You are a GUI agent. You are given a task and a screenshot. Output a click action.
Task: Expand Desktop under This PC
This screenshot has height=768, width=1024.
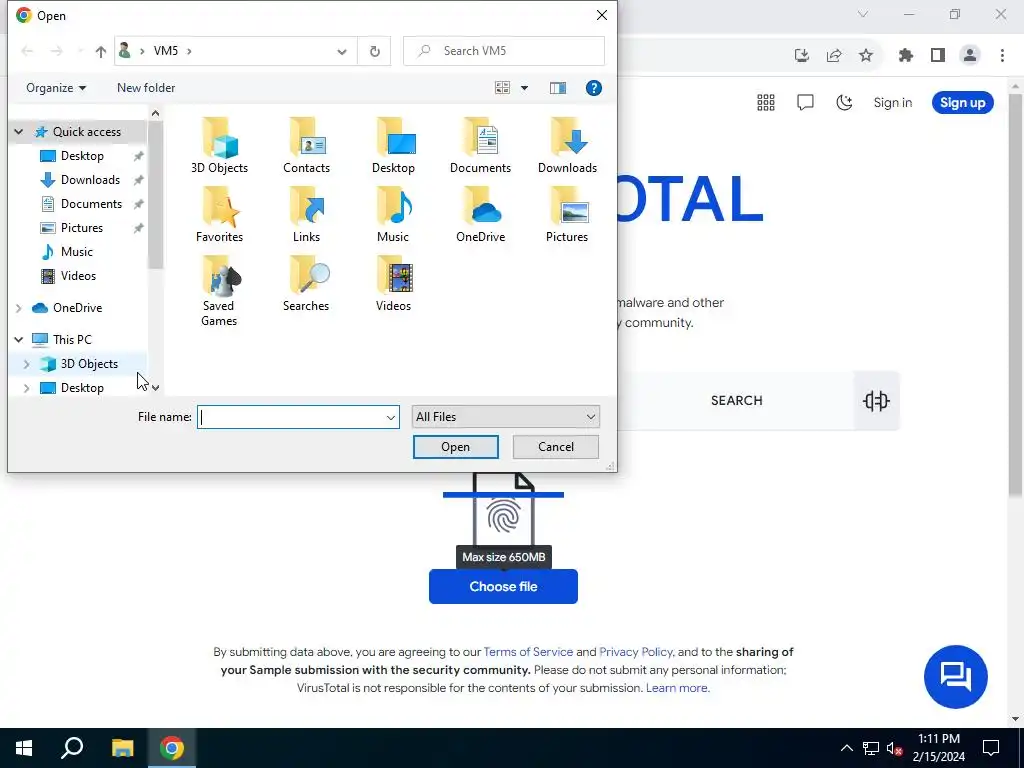pyautogui.click(x=27, y=388)
